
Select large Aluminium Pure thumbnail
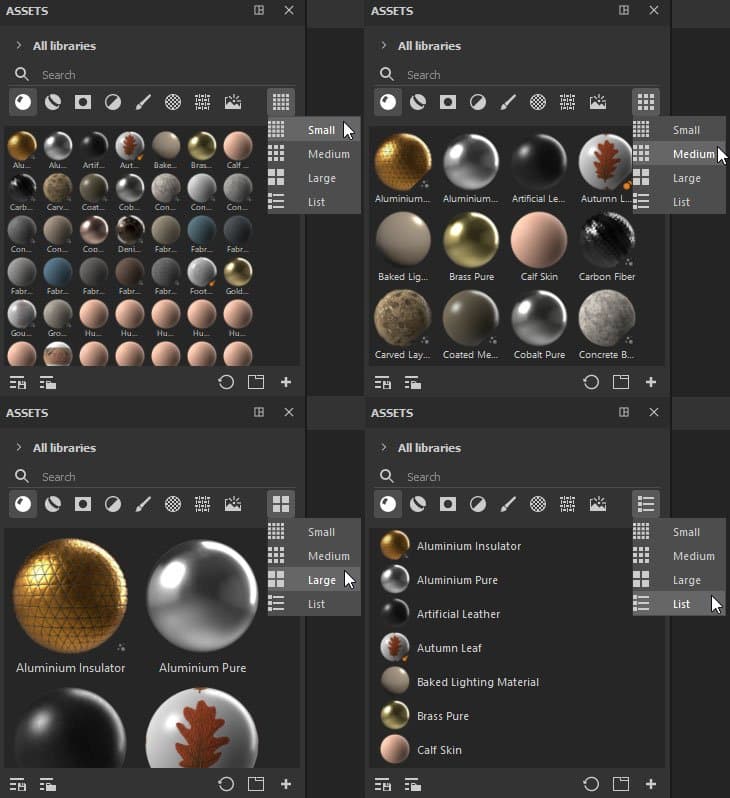tap(202, 596)
